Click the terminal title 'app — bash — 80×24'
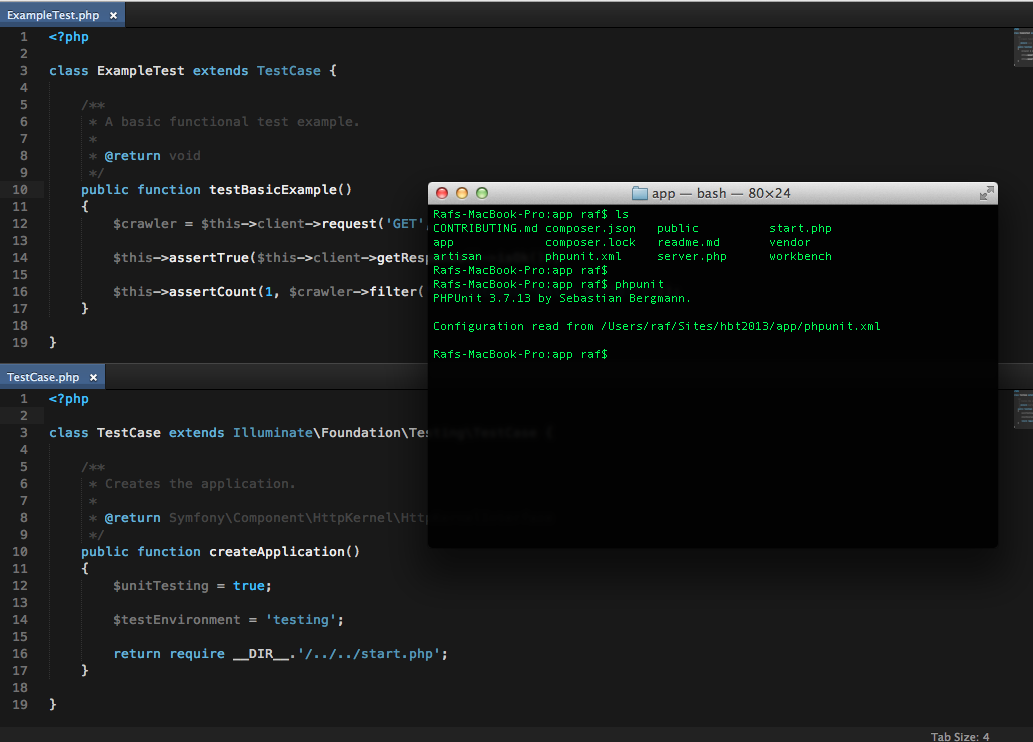This screenshot has height=742, width=1033. [x=721, y=193]
